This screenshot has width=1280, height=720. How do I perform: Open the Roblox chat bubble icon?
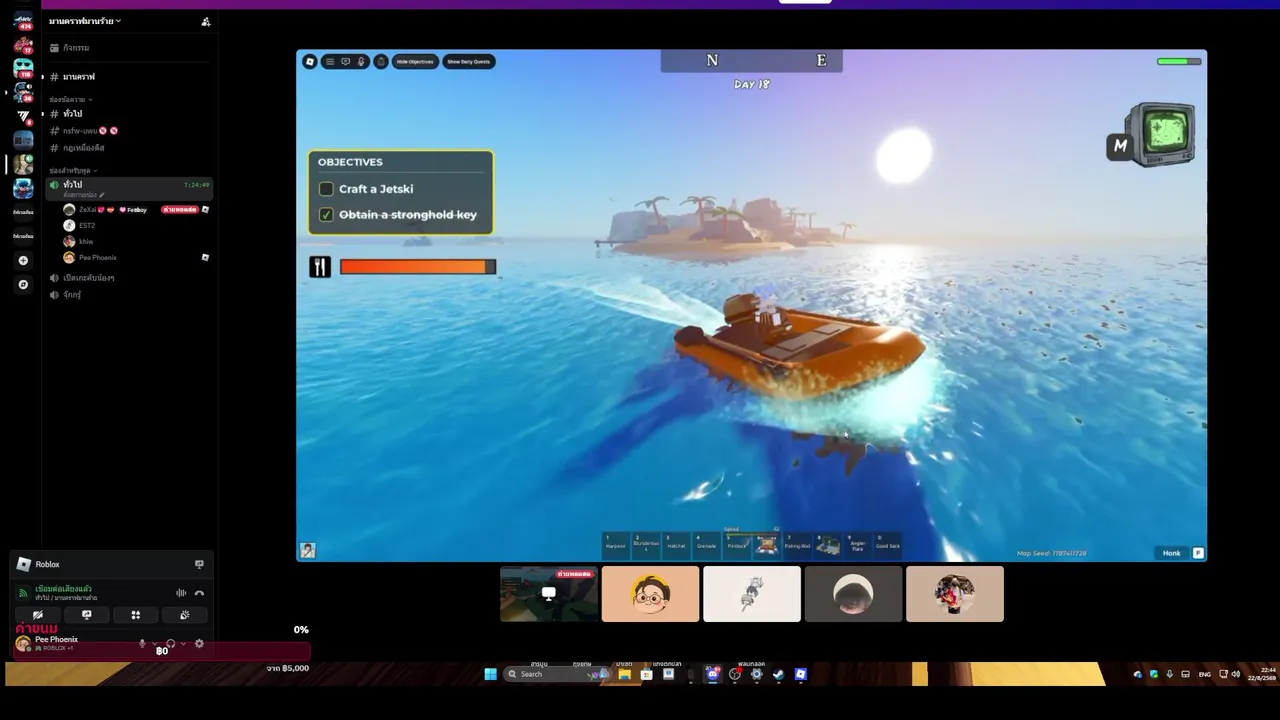(346, 61)
